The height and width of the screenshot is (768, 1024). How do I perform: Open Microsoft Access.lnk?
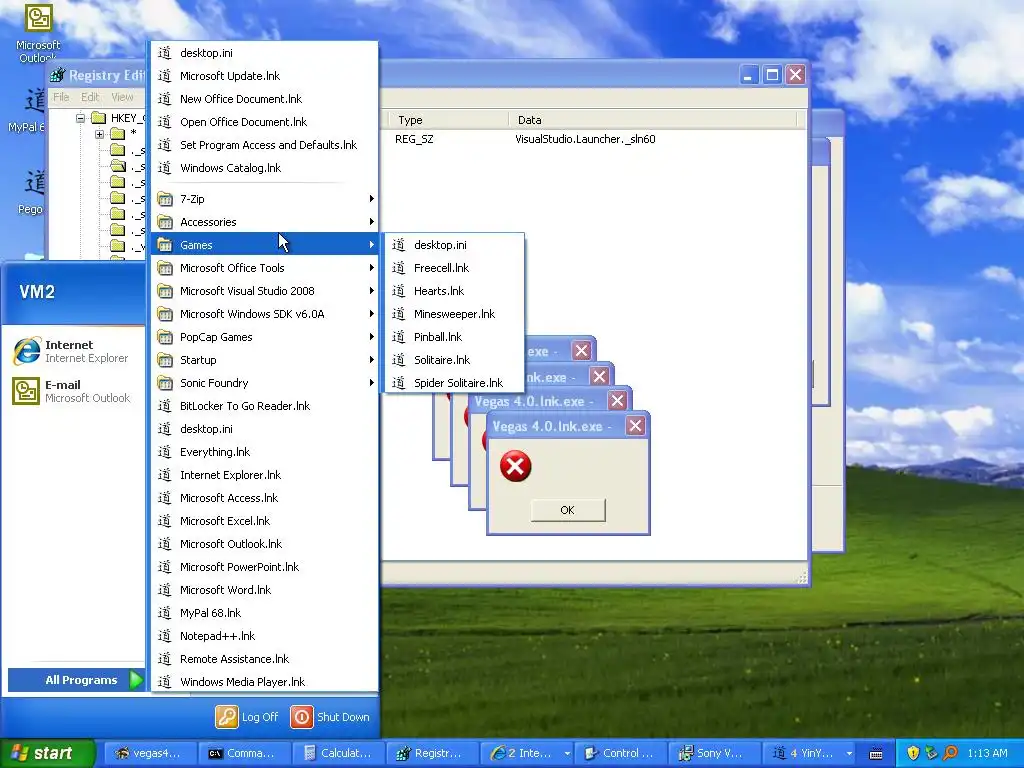pos(264,498)
